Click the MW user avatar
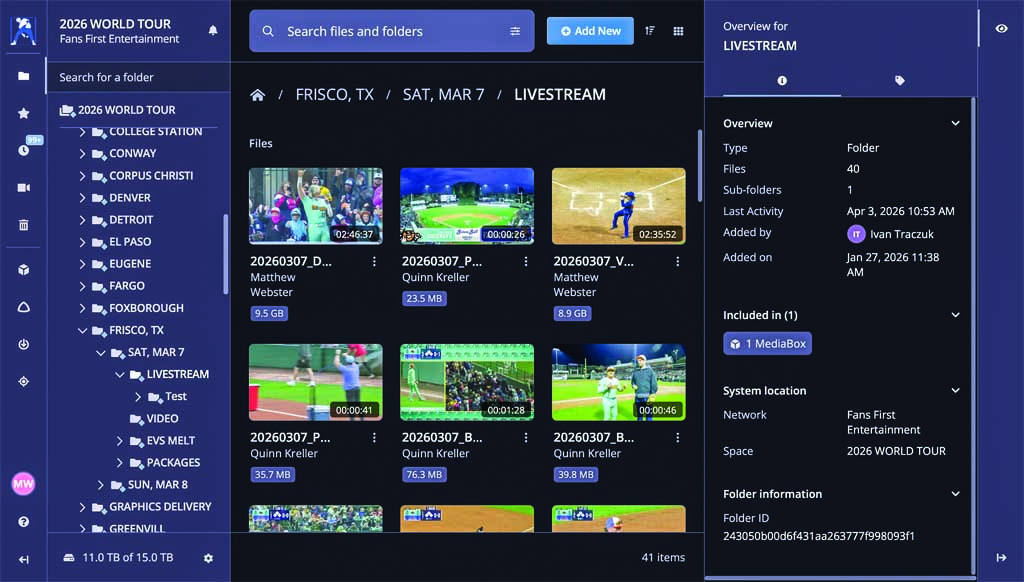The width and height of the screenshot is (1024, 582). tap(24, 484)
